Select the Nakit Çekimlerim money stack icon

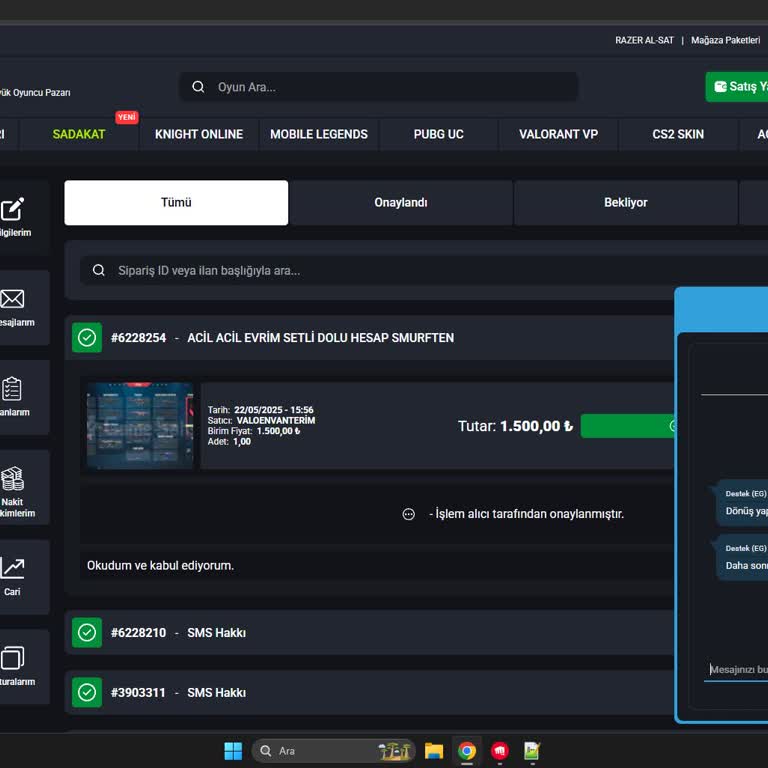[x=12, y=479]
